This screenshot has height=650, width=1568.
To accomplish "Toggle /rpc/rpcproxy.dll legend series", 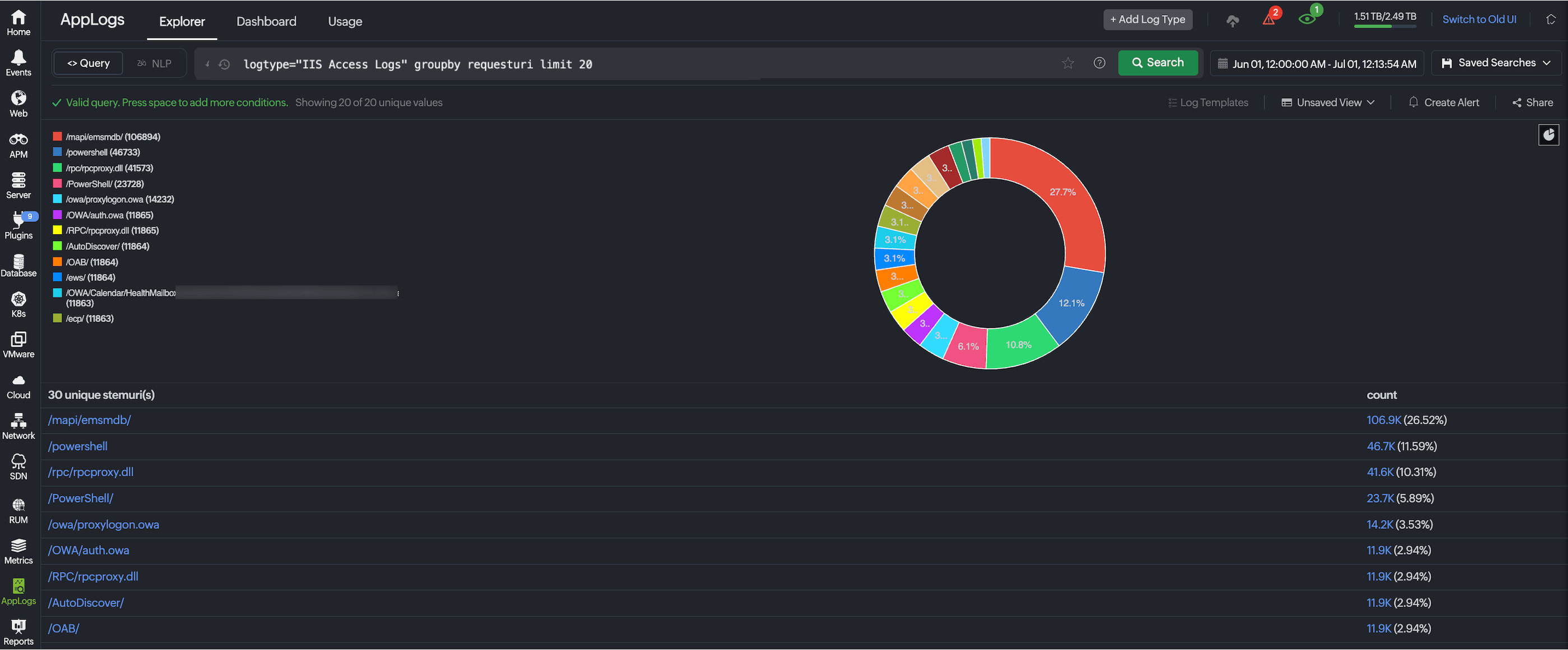I will tap(103, 168).
